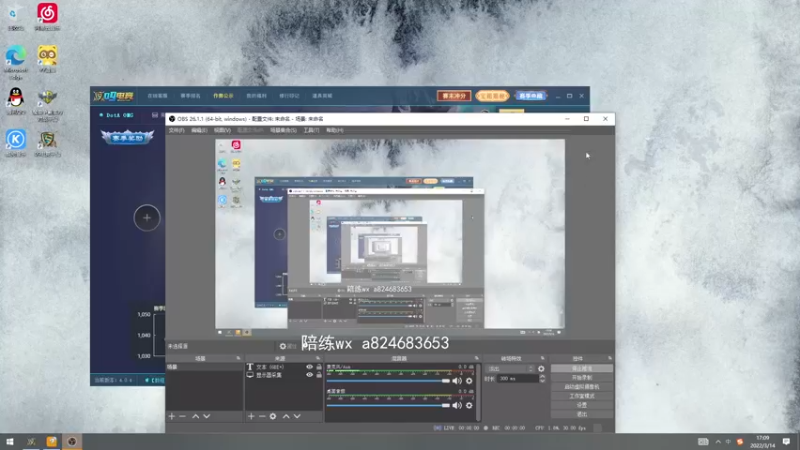The width and height of the screenshot is (800, 450).
Task: Open the 视图(V) menu in OBS
Action: coord(222,131)
